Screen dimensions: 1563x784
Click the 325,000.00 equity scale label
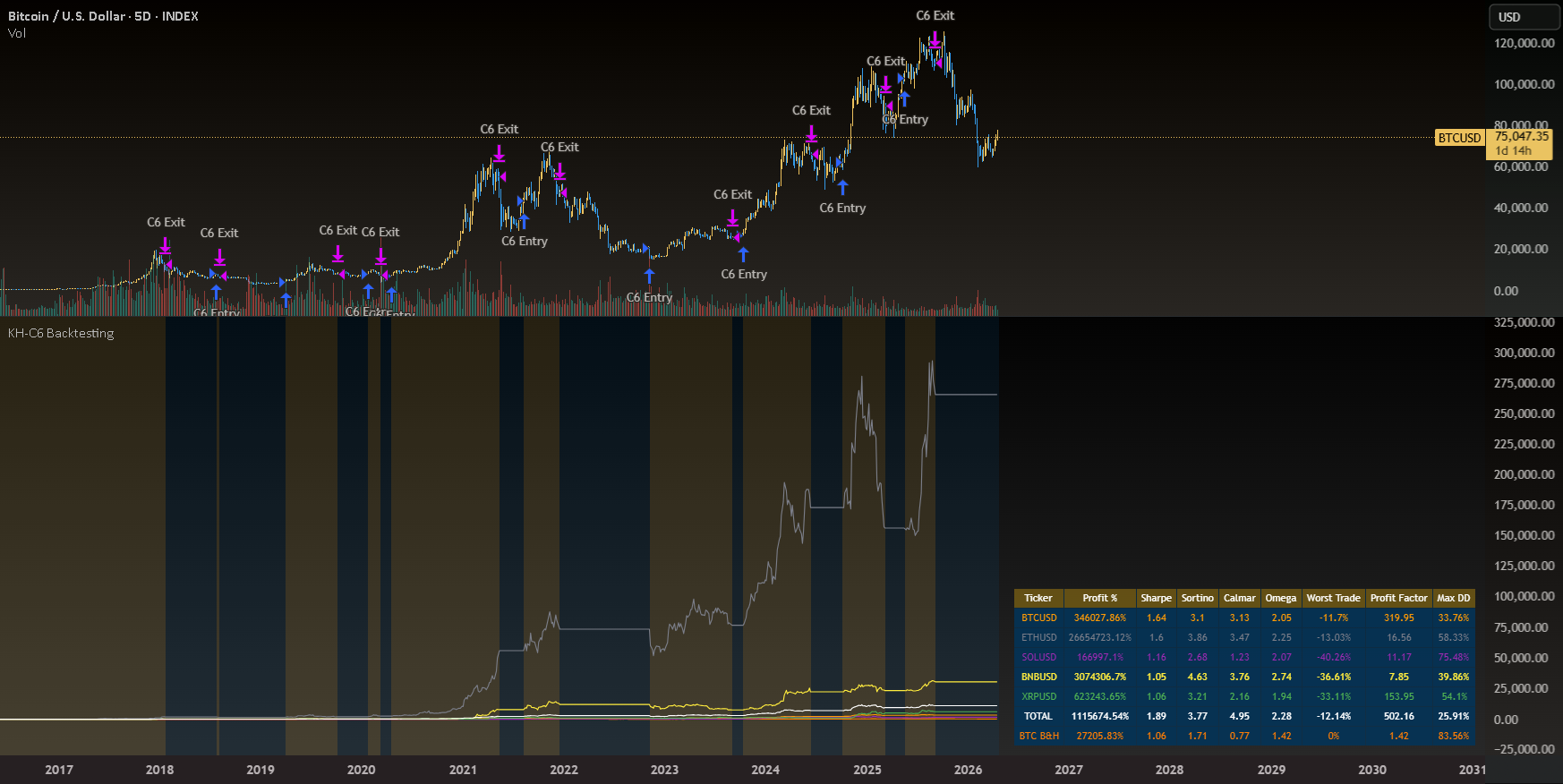(1524, 322)
